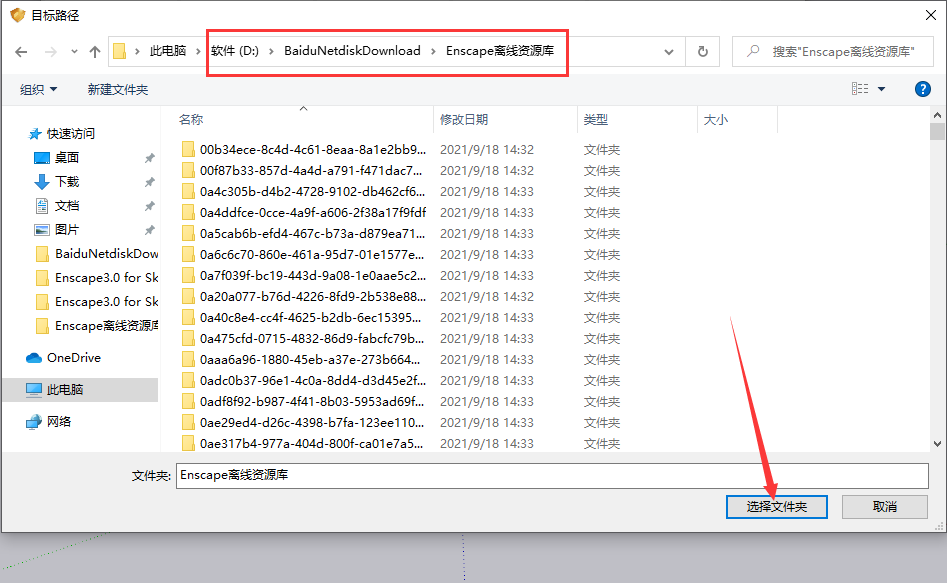
Task: Select folder 0adc0b37-96e1-4c0a-8dd4-d3d45e2f...
Action: (x=313, y=381)
